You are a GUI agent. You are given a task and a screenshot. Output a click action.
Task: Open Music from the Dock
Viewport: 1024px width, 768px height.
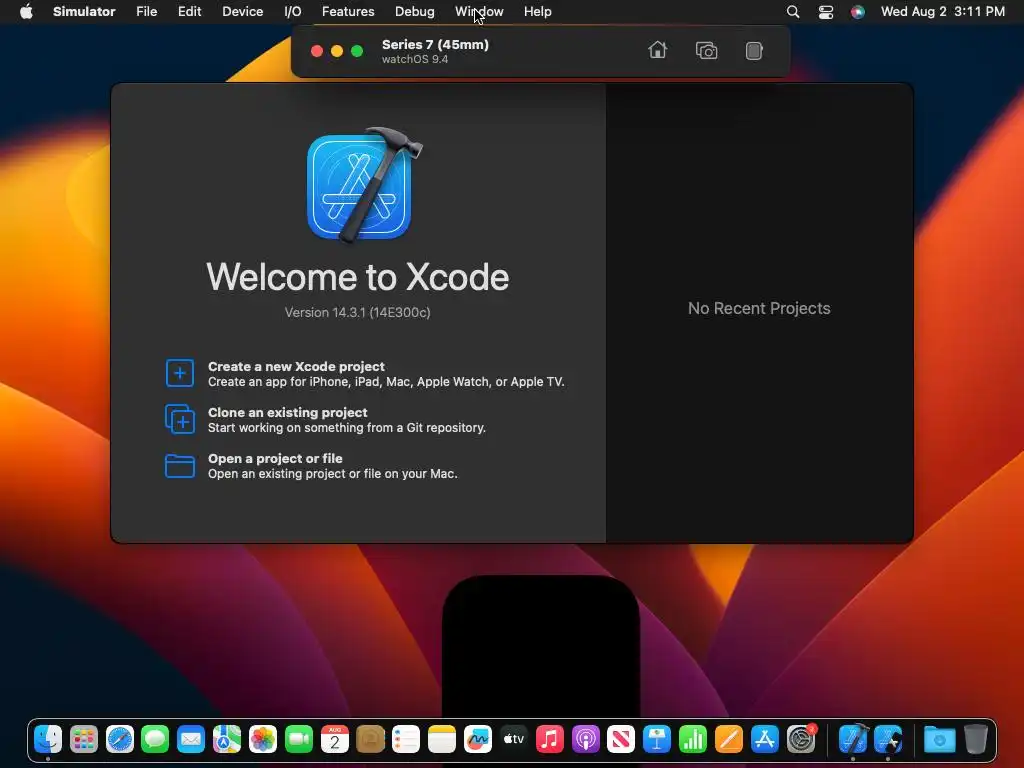pos(550,739)
